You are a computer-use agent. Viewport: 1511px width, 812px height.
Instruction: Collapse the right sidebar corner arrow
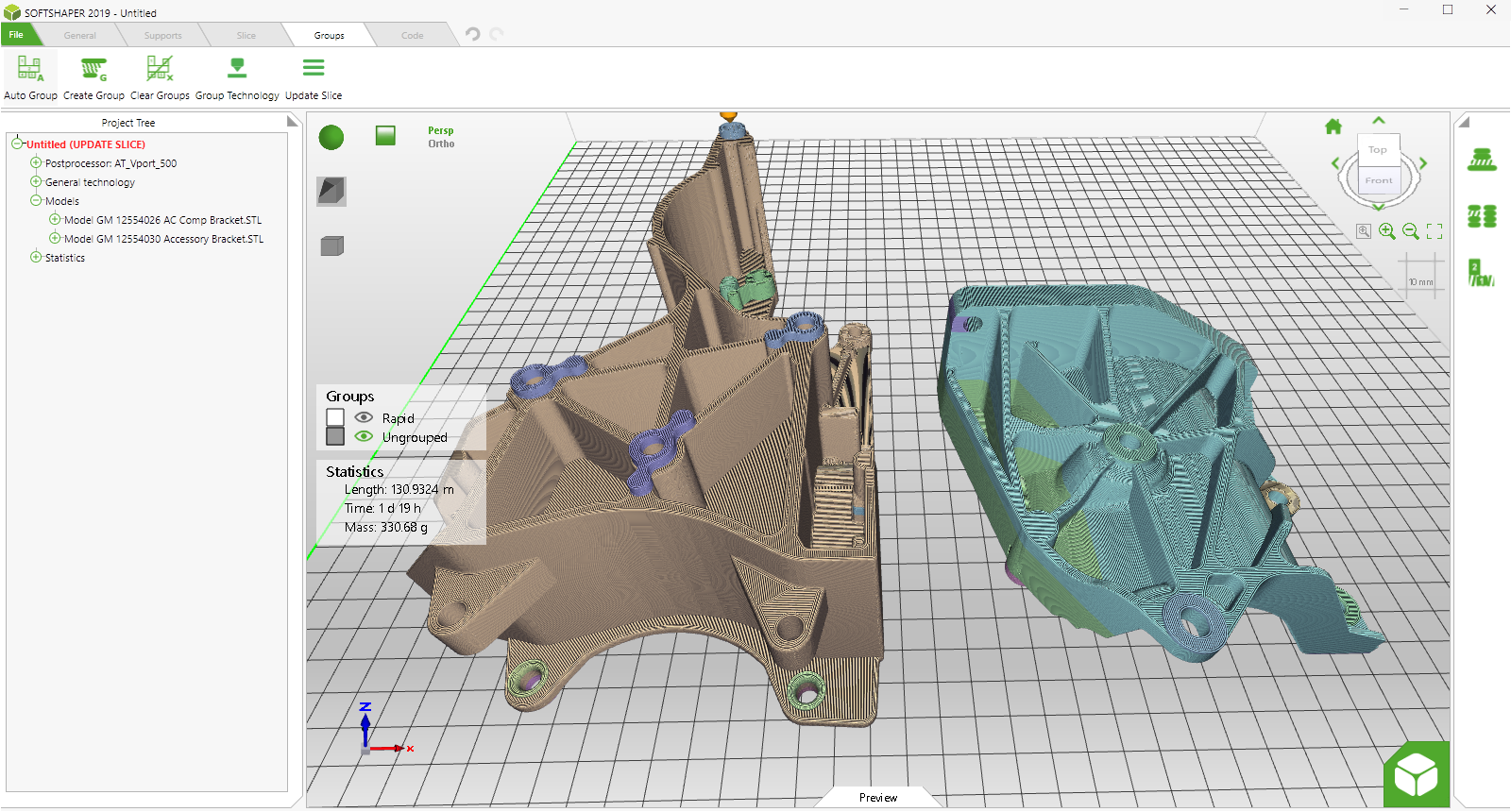point(1464,122)
